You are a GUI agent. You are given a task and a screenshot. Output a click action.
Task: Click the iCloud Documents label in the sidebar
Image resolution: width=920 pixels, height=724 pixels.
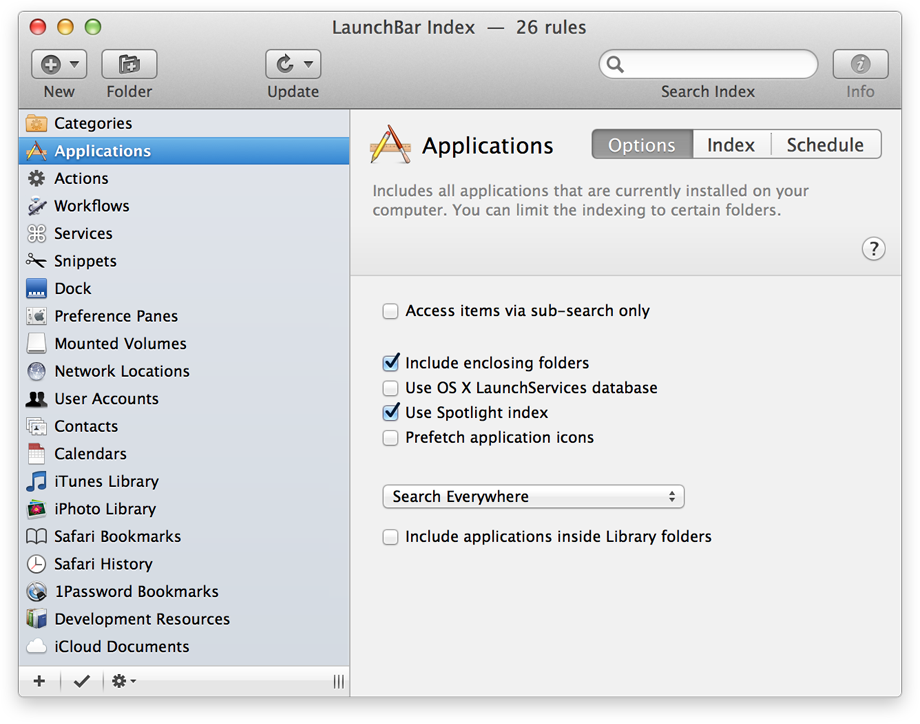(121, 647)
